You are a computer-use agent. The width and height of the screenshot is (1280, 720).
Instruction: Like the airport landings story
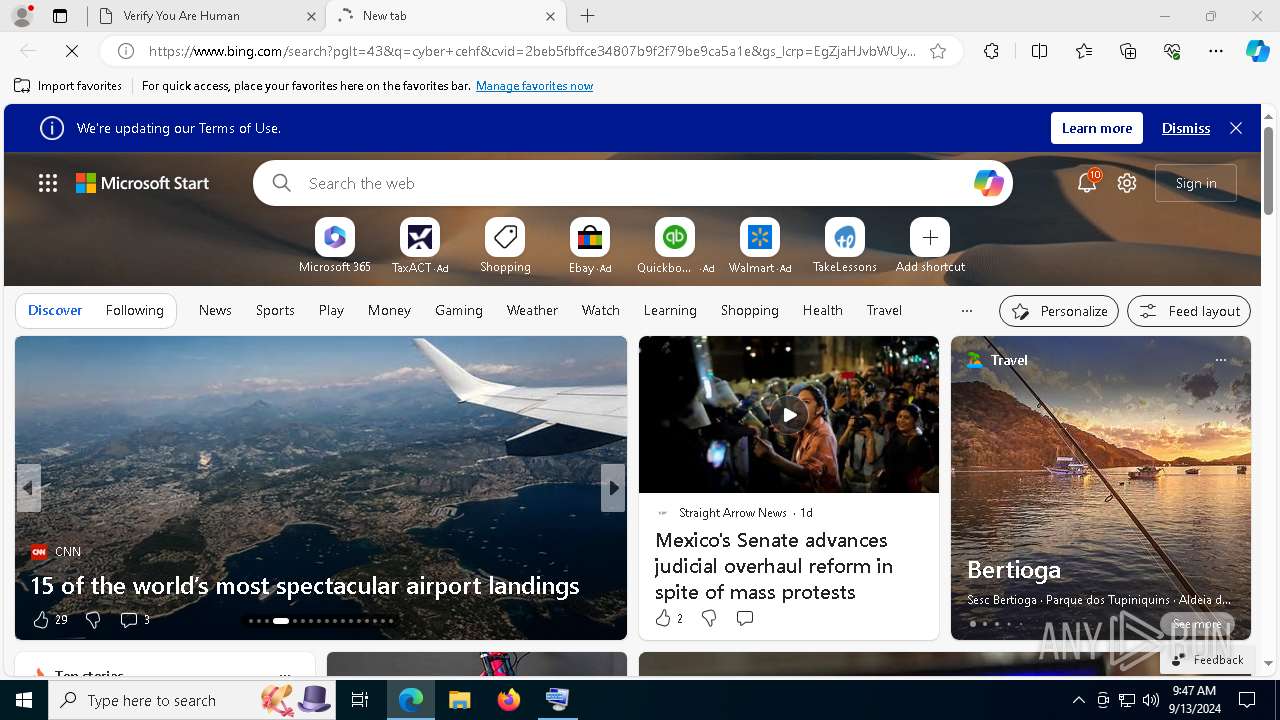coord(41,620)
